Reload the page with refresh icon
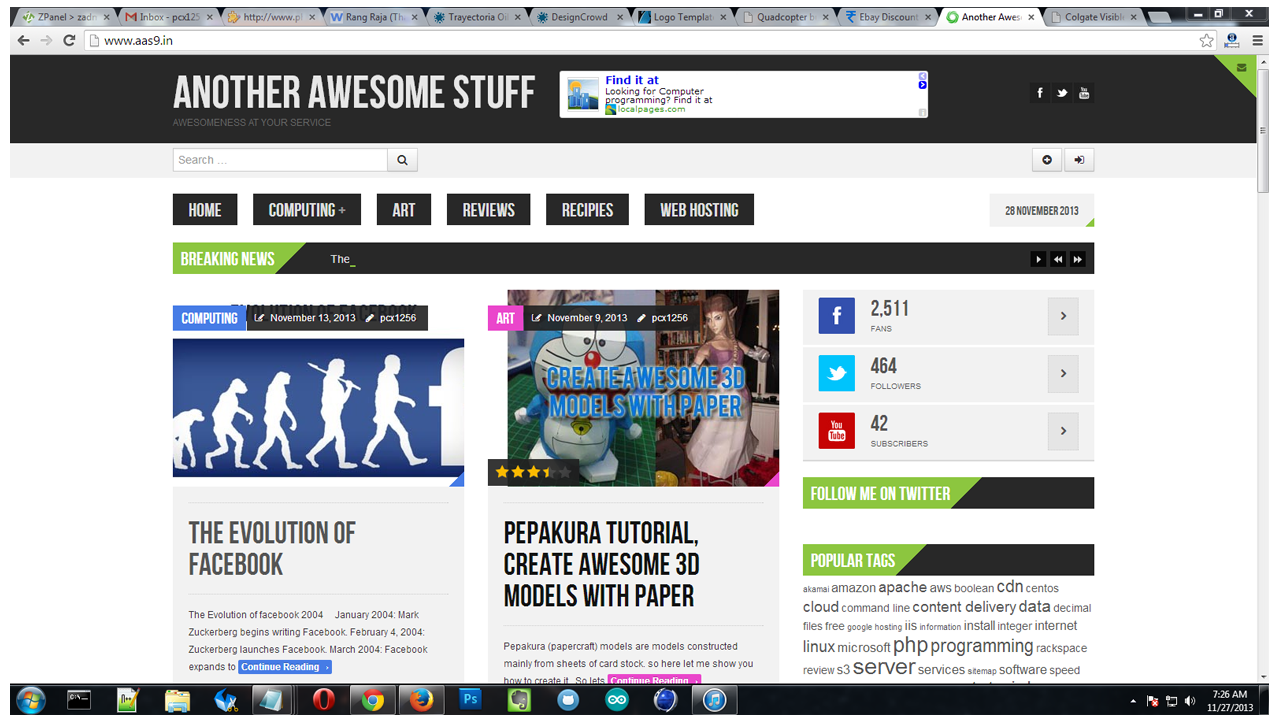The image size is (1280, 720). coord(69,40)
